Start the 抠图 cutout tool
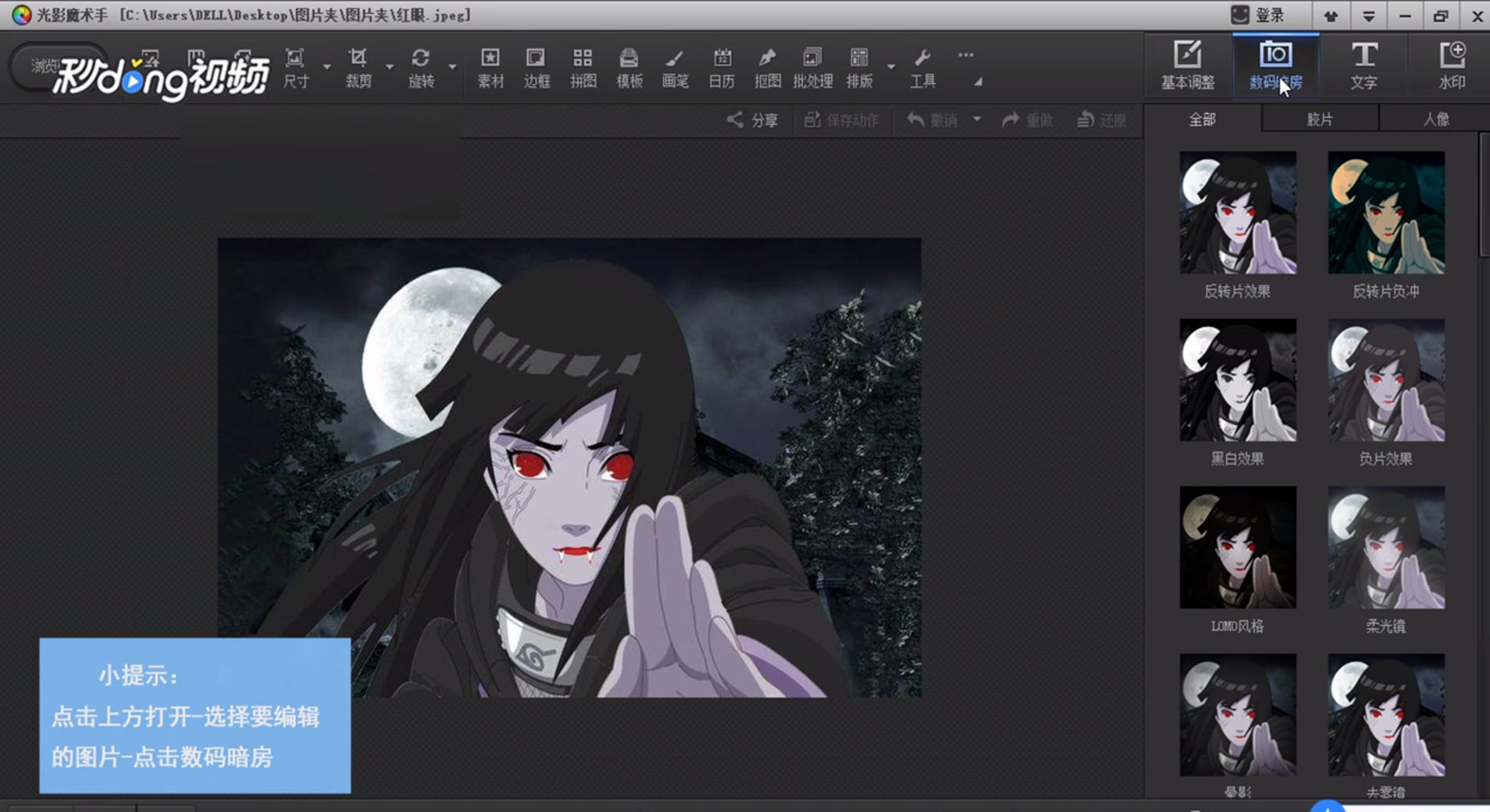 tap(768, 68)
